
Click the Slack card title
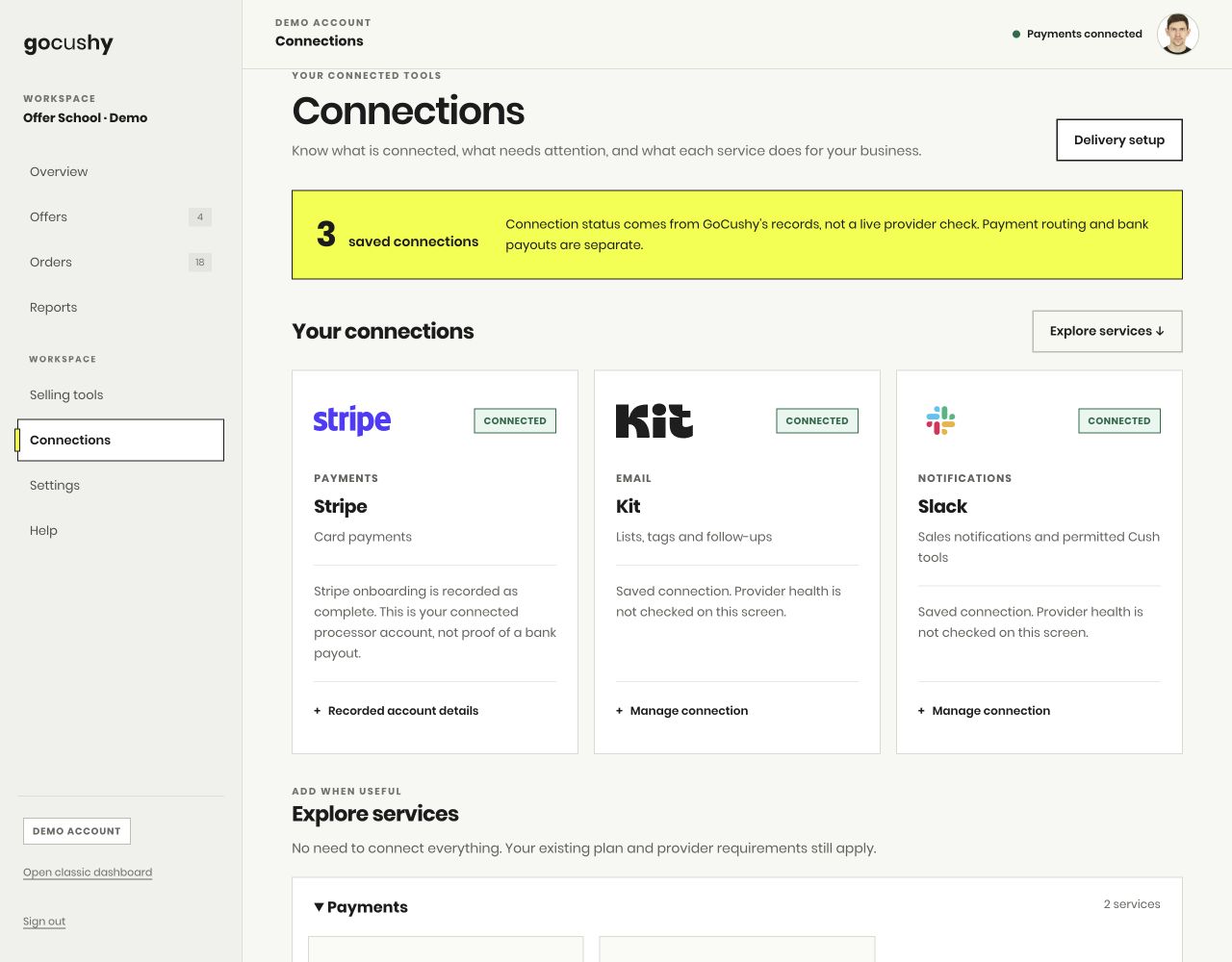click(x=942, y=507)
